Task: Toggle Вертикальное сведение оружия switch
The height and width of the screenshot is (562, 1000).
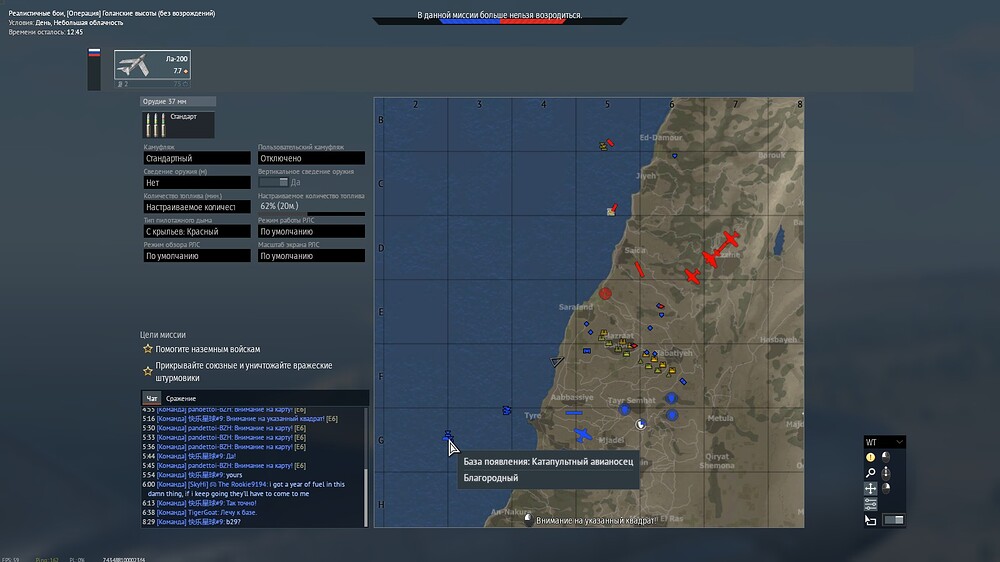Action: [274, 182]
